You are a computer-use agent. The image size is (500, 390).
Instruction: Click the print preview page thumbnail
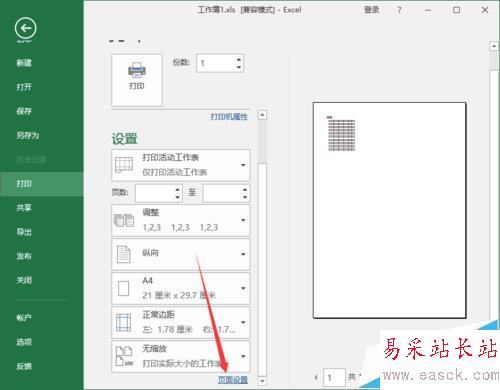pos(389,210)
